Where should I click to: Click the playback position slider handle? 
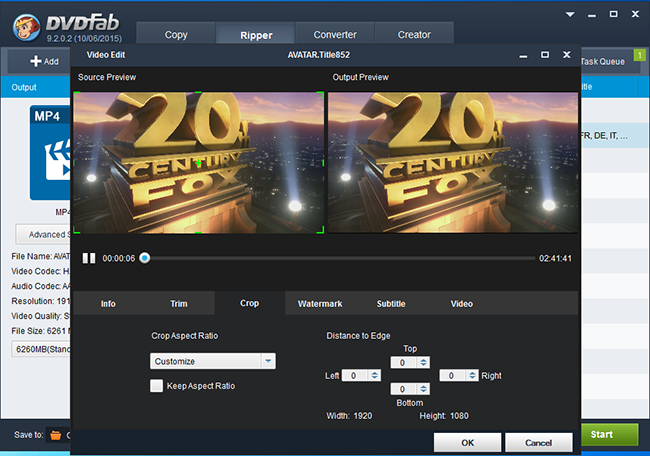[145, 258]
